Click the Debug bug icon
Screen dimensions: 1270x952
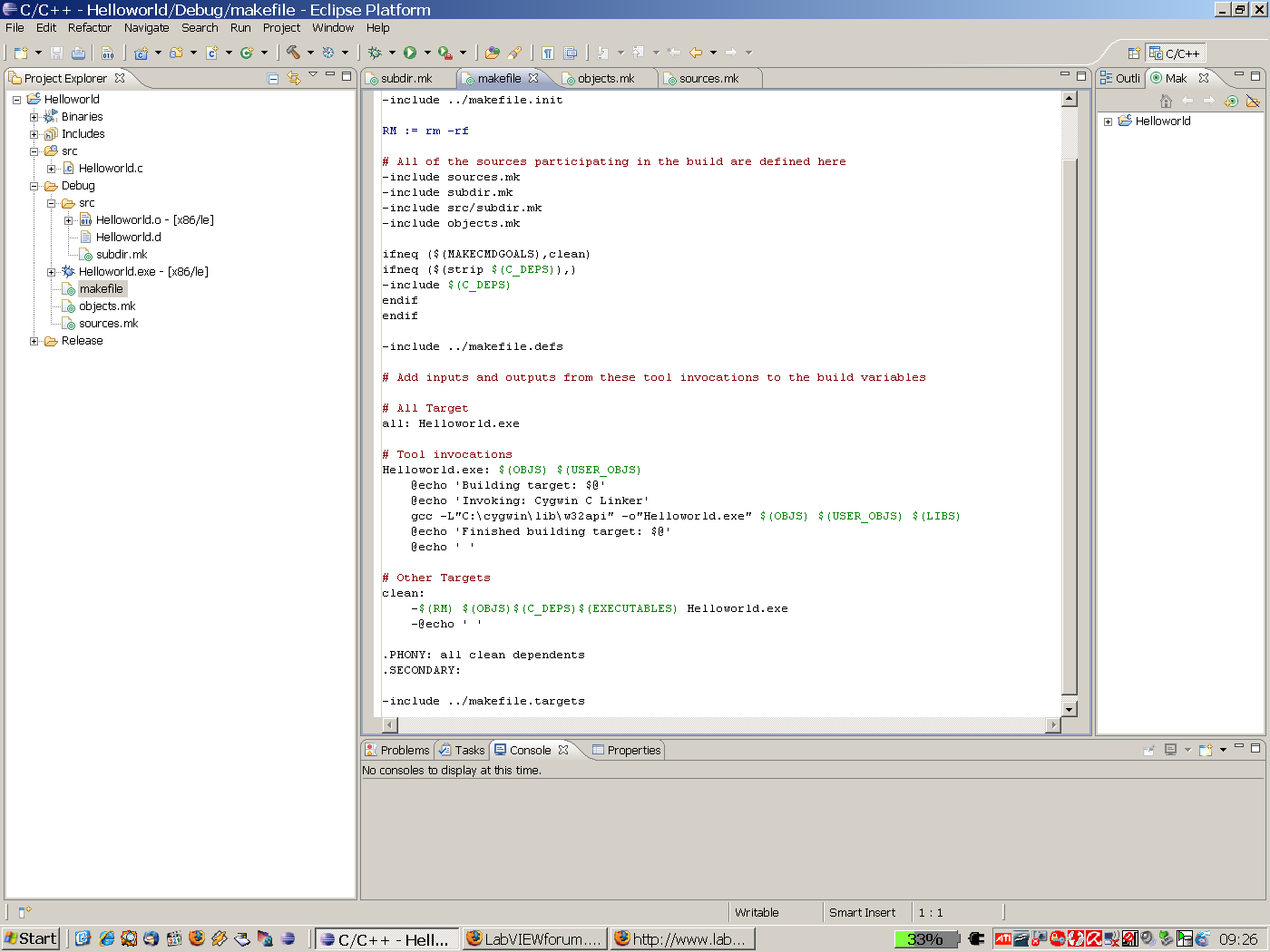click(374, 53)
